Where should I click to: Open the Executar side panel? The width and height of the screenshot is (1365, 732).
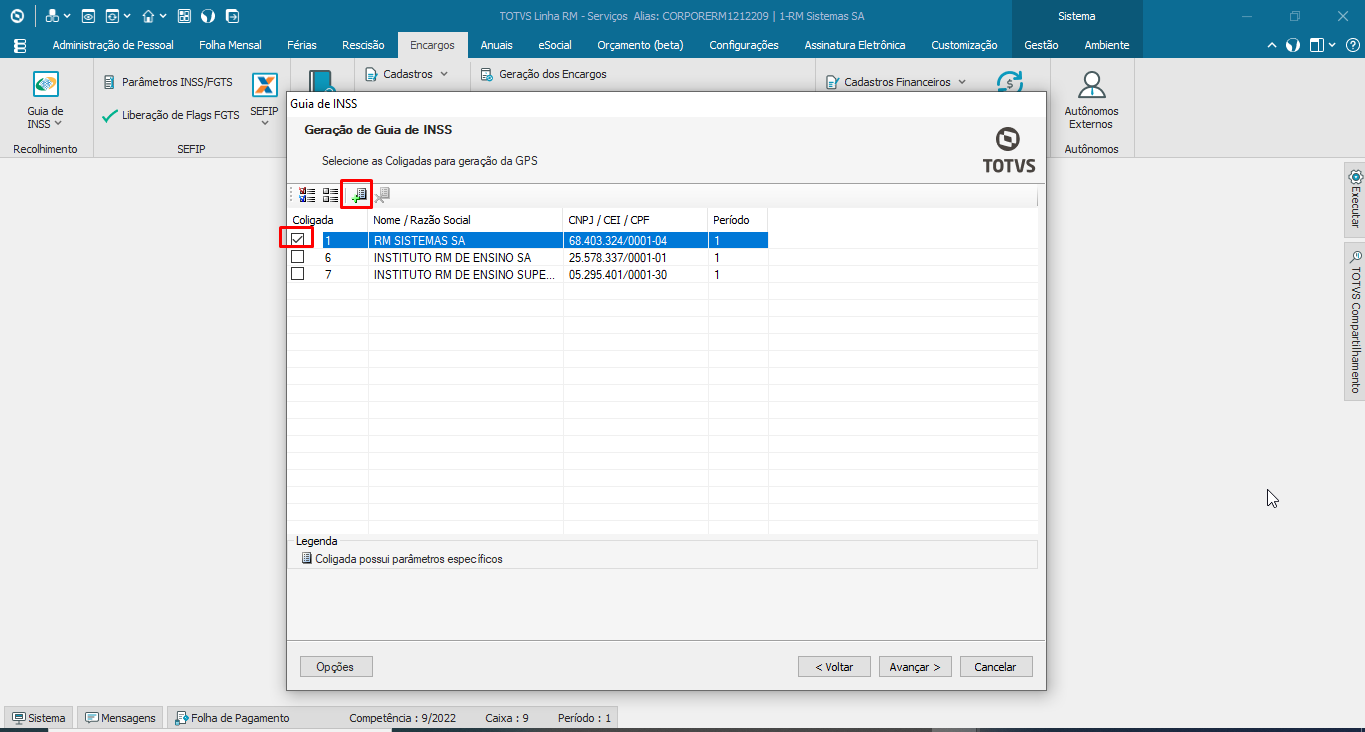click(1355, 199)
